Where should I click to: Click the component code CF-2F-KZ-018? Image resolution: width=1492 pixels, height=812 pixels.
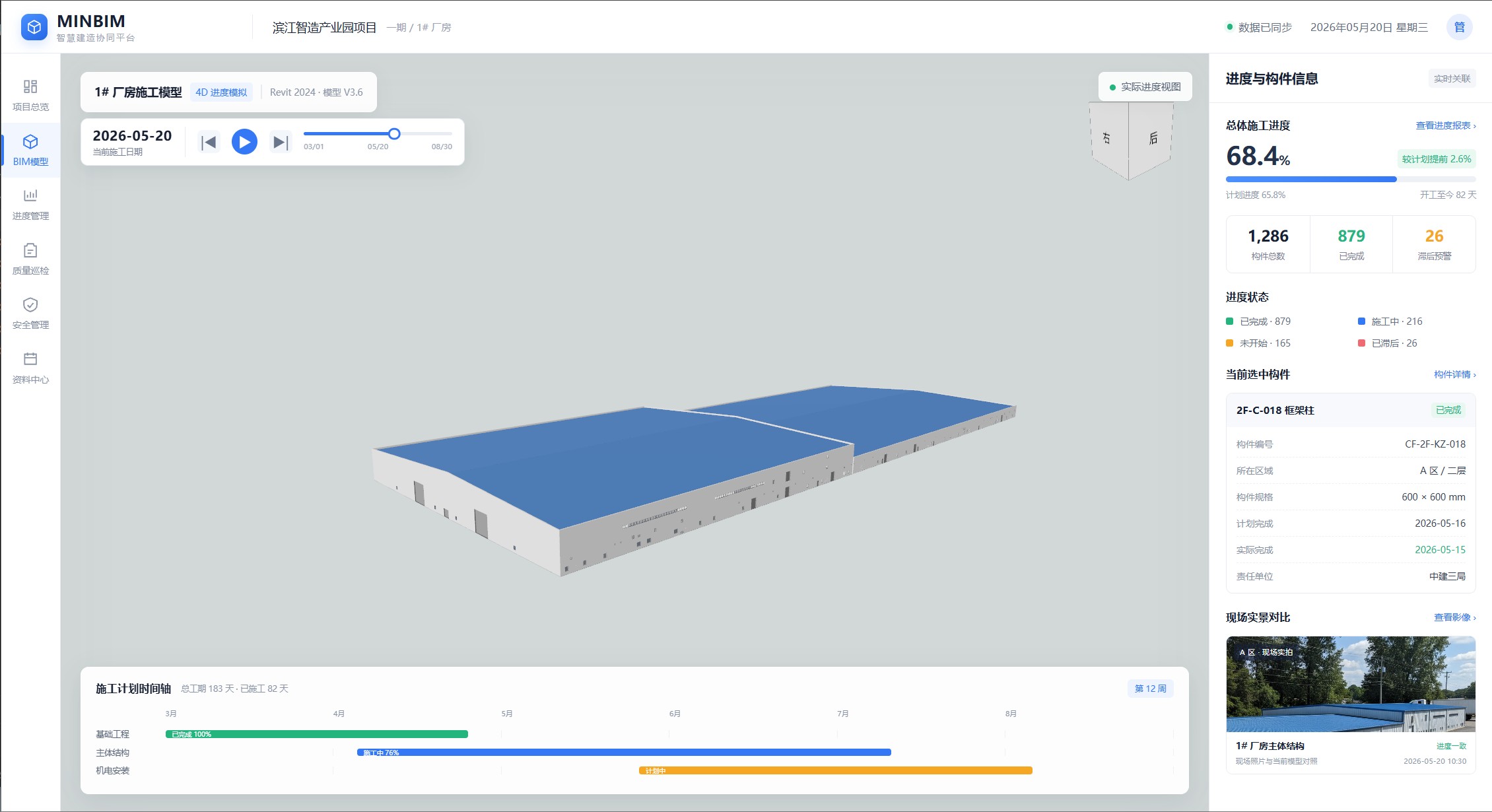[1435, 444]
